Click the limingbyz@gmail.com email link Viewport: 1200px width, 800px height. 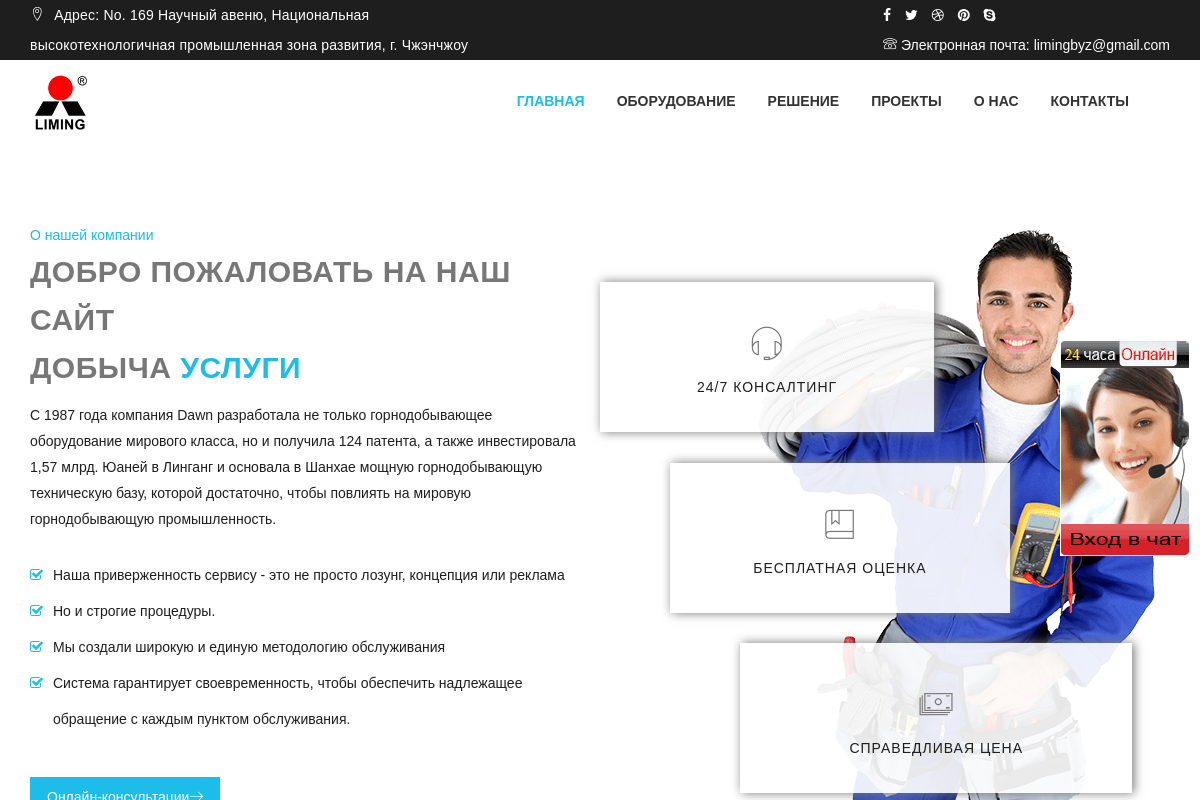pyautogui.click(x=1101, y=45)
